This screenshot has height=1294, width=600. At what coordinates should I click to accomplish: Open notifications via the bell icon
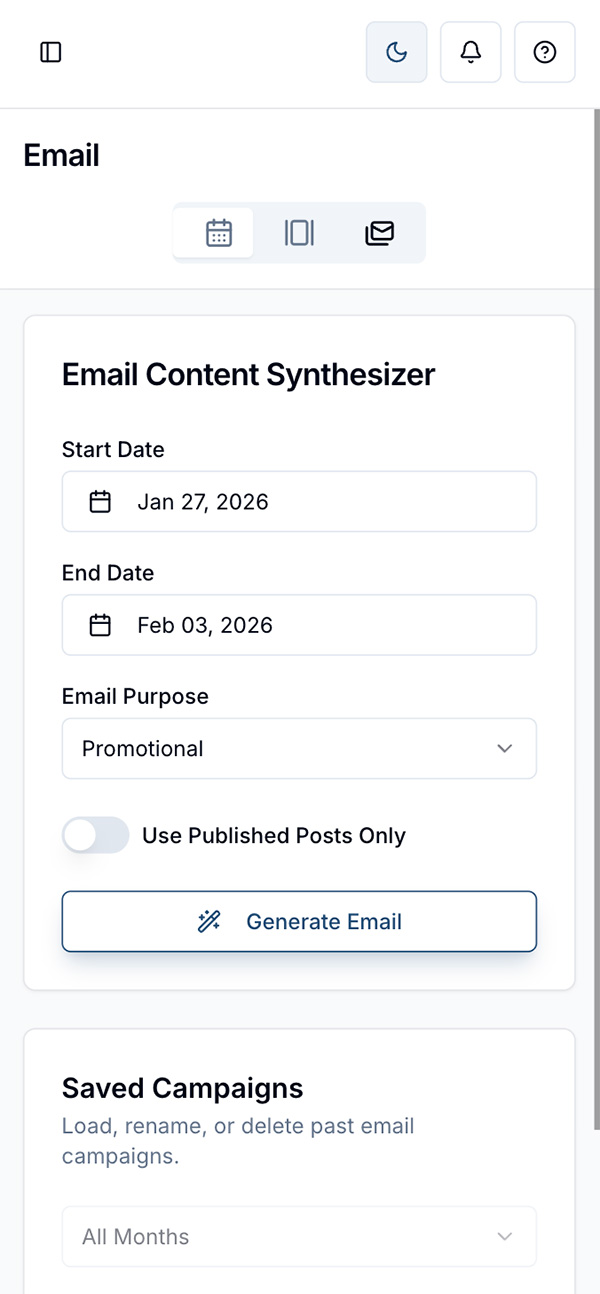470,52
